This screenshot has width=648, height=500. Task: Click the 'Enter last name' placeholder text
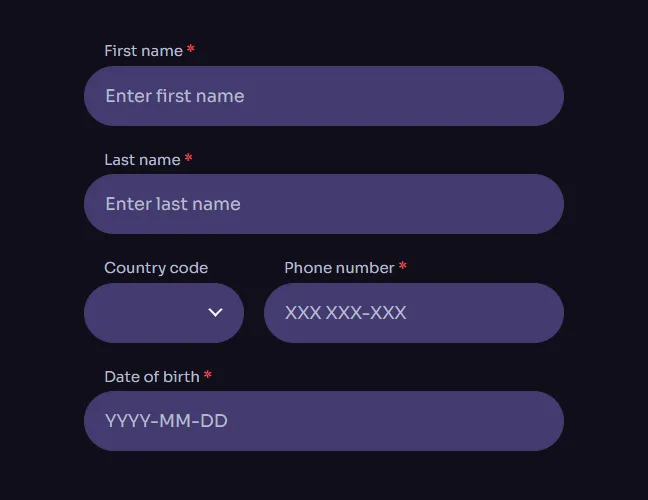173,204
